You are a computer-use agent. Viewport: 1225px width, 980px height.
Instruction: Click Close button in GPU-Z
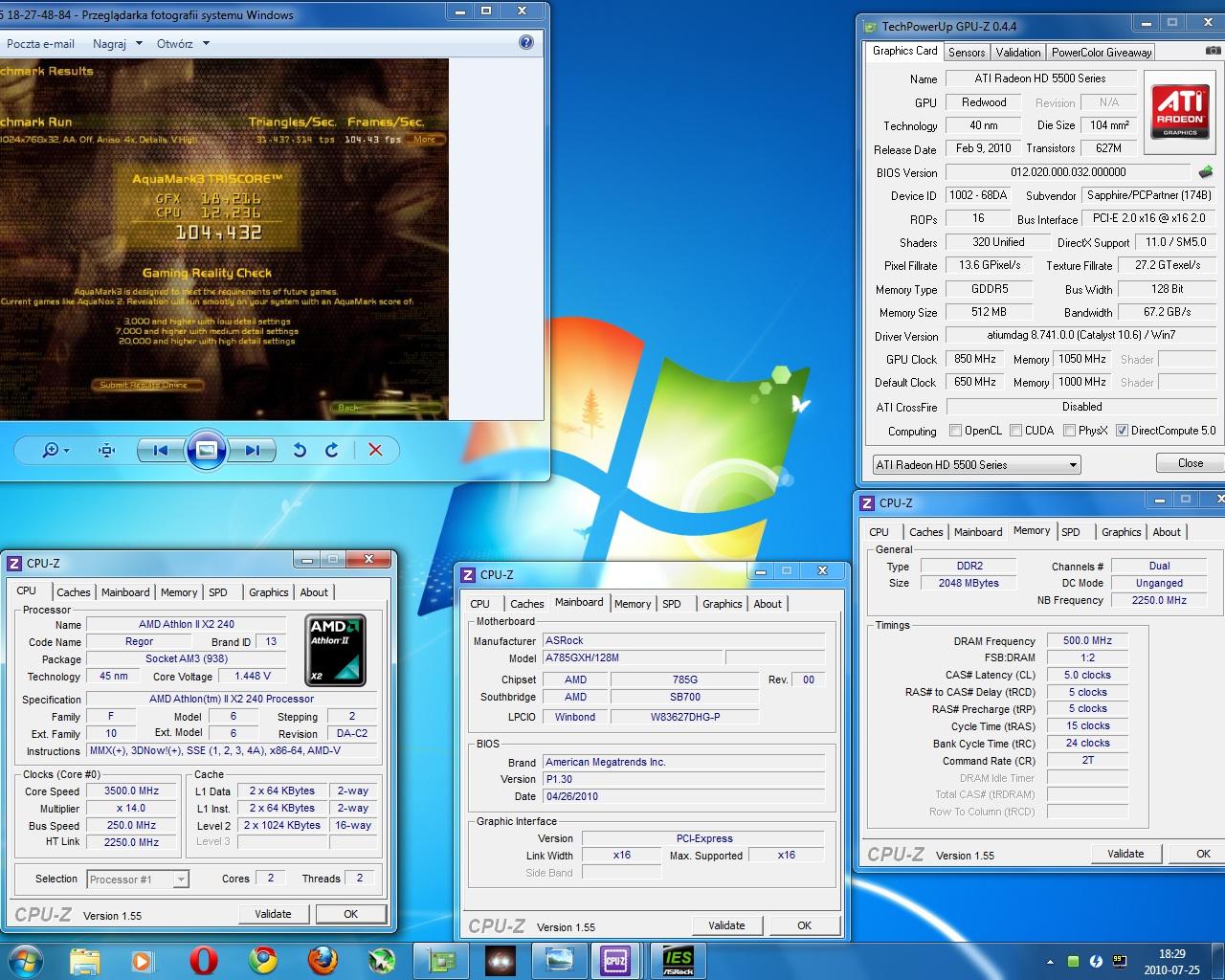pos(1191,463)
